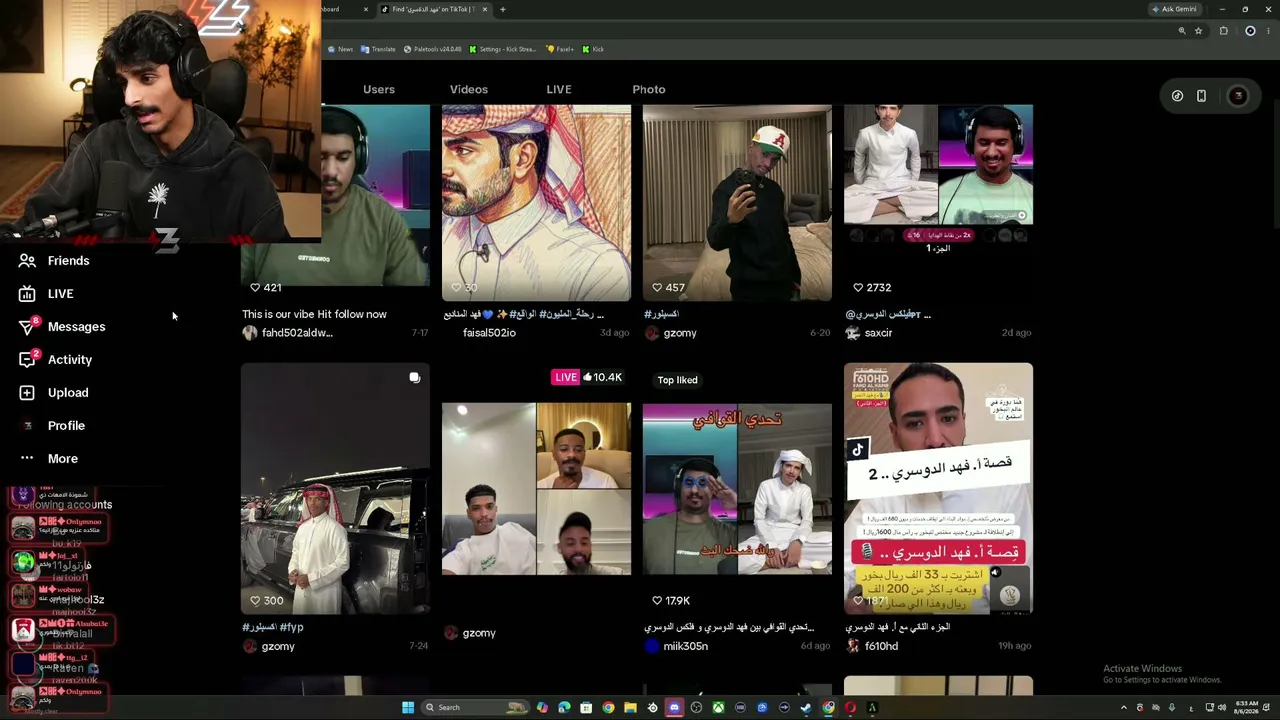Open Opera browser from the taskbar
This screenshot has height=720, width=1280.
point(850,708)
